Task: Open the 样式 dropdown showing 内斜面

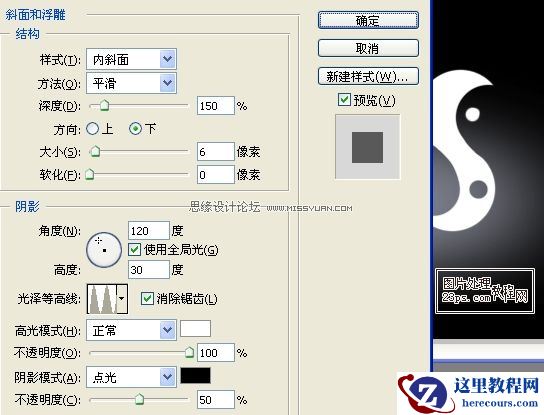Action: [x=131, y=59]
